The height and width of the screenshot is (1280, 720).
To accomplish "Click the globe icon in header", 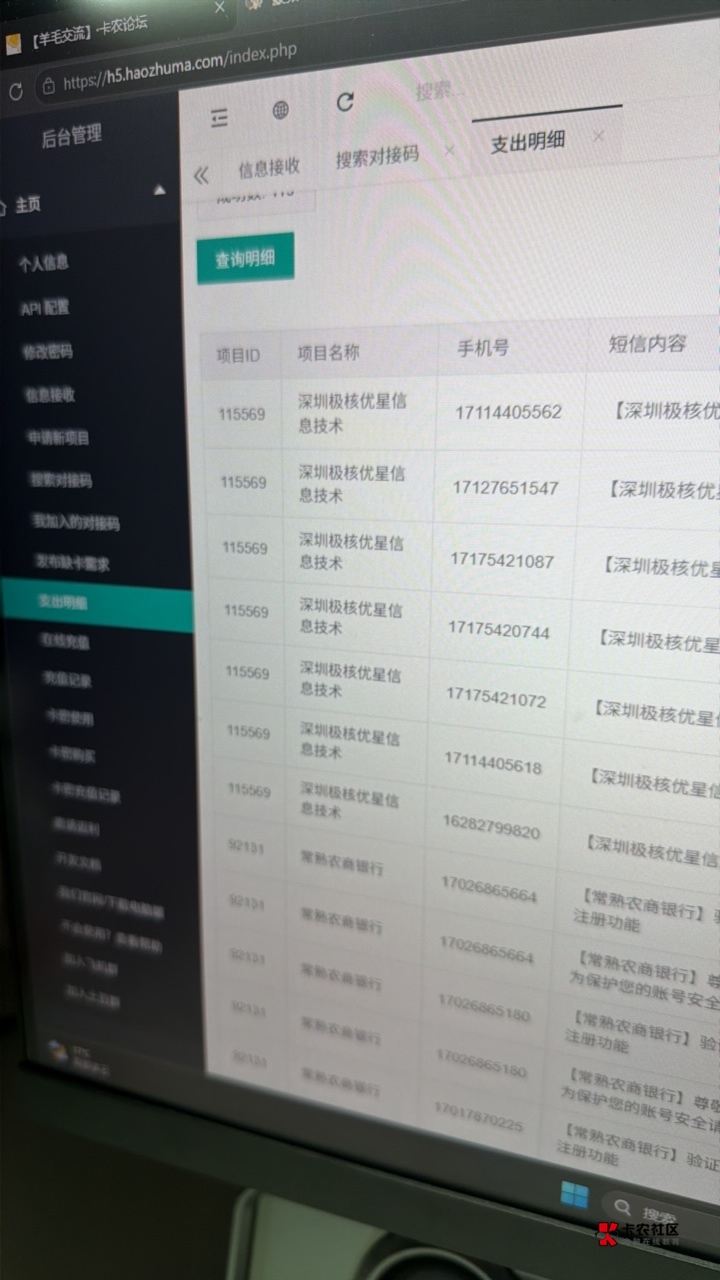I will [281, 110].
